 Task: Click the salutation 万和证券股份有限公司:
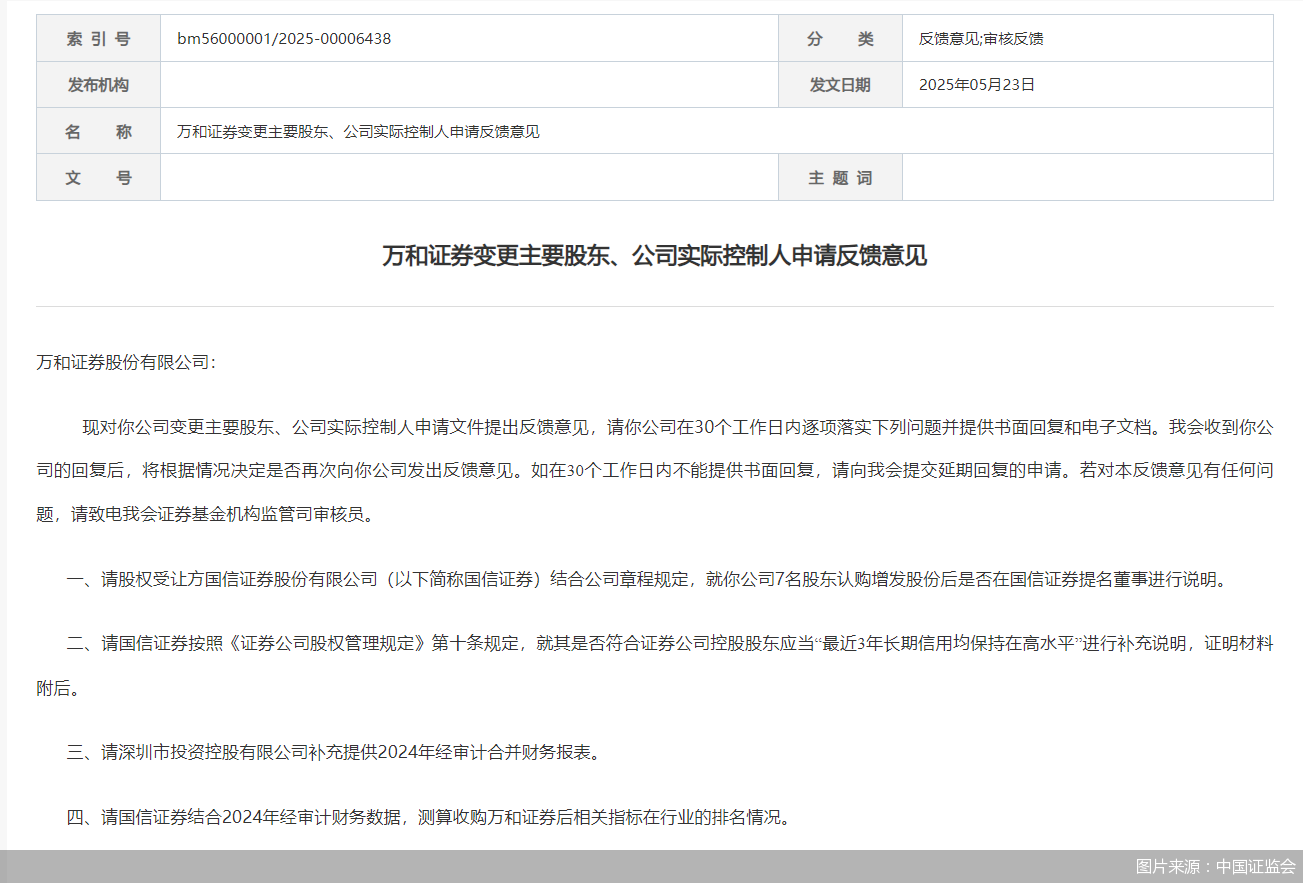[x=126, y=362]
